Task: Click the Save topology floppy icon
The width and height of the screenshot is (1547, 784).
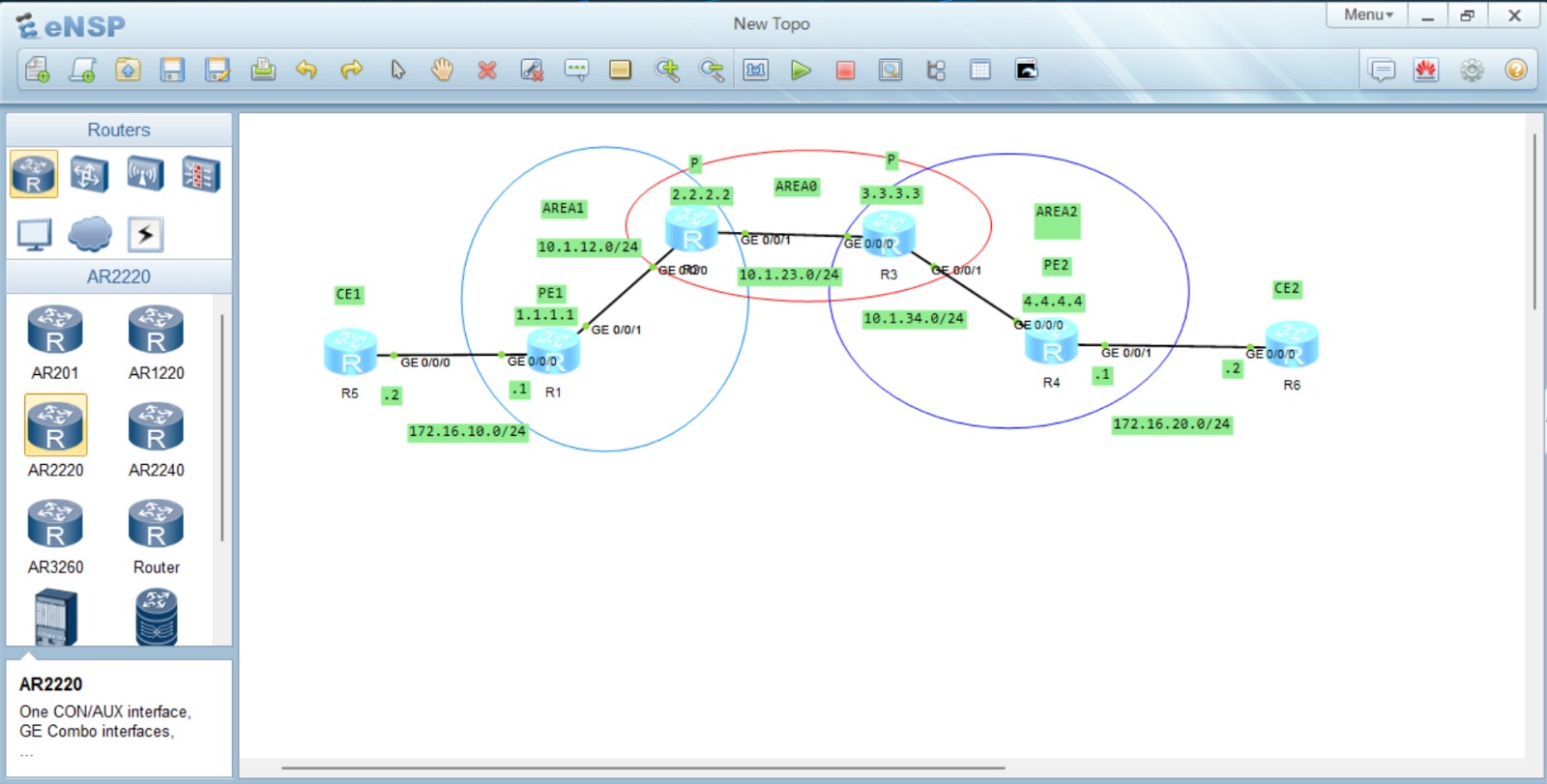Action: [172, 70]
